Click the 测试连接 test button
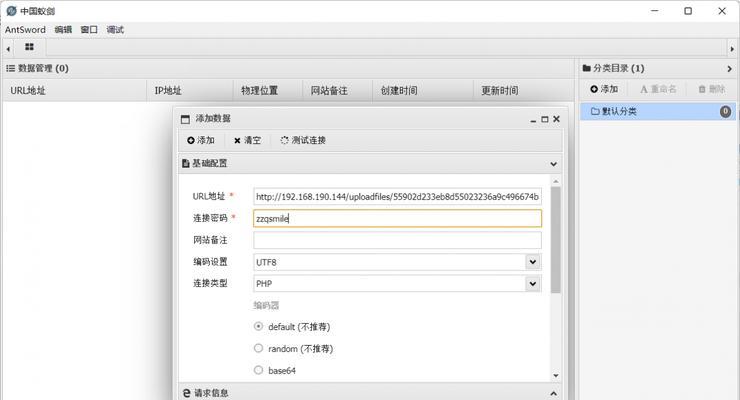This screenshot has height=400, width=740. coord(303,140)
